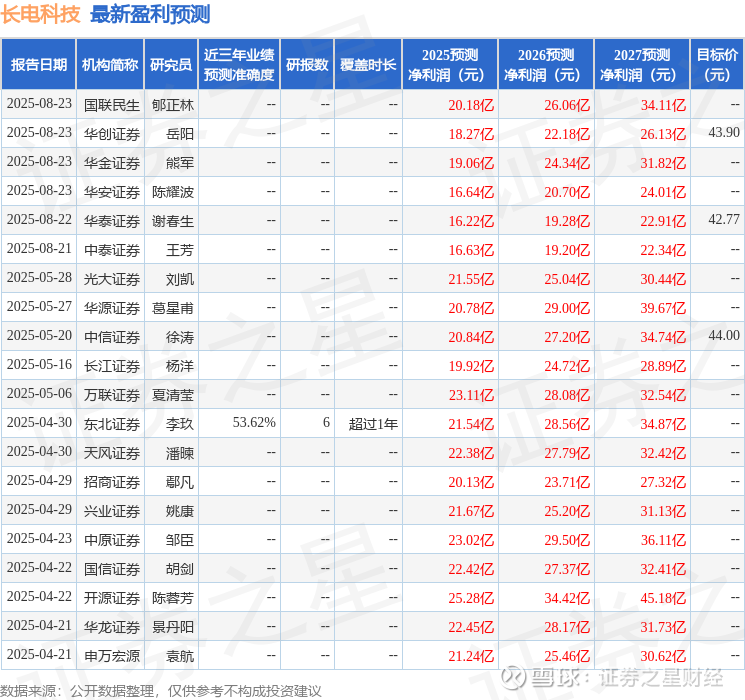
Task: Click the 研究员 column header
Action: tap(171, 65)
